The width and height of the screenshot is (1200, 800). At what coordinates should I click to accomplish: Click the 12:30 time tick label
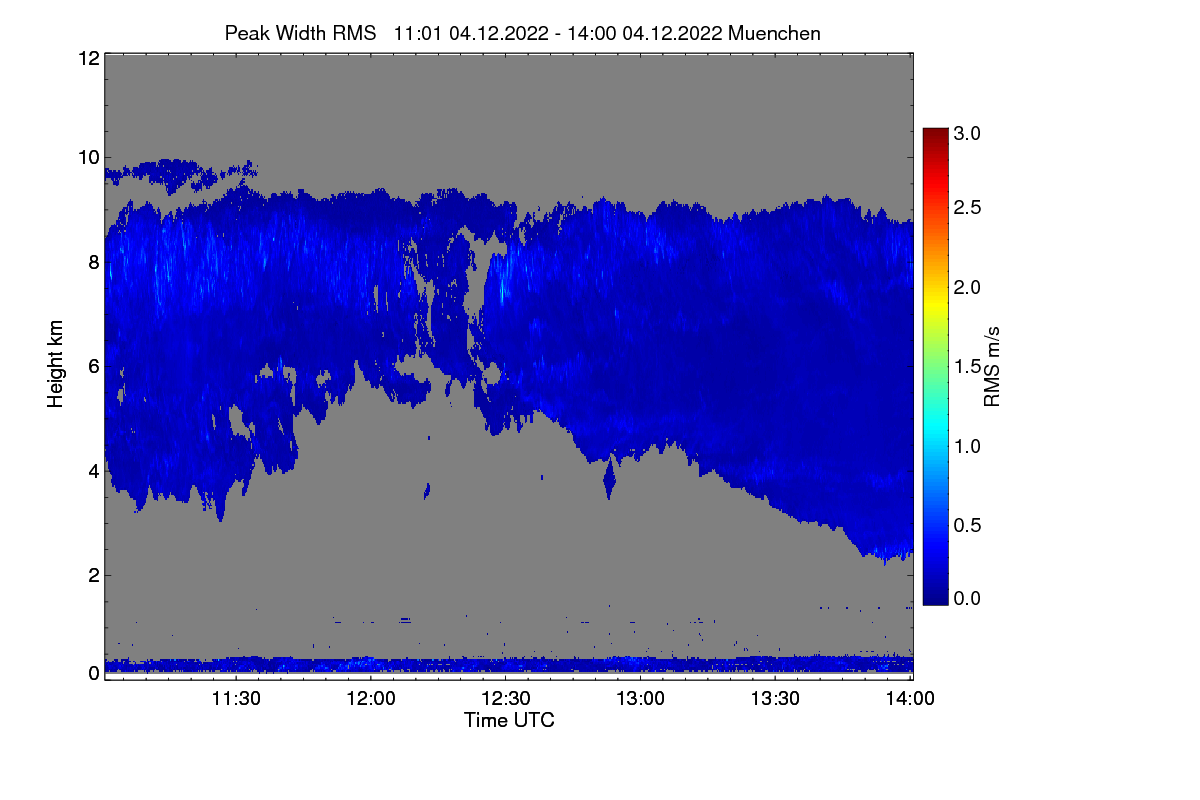point(506,699)
